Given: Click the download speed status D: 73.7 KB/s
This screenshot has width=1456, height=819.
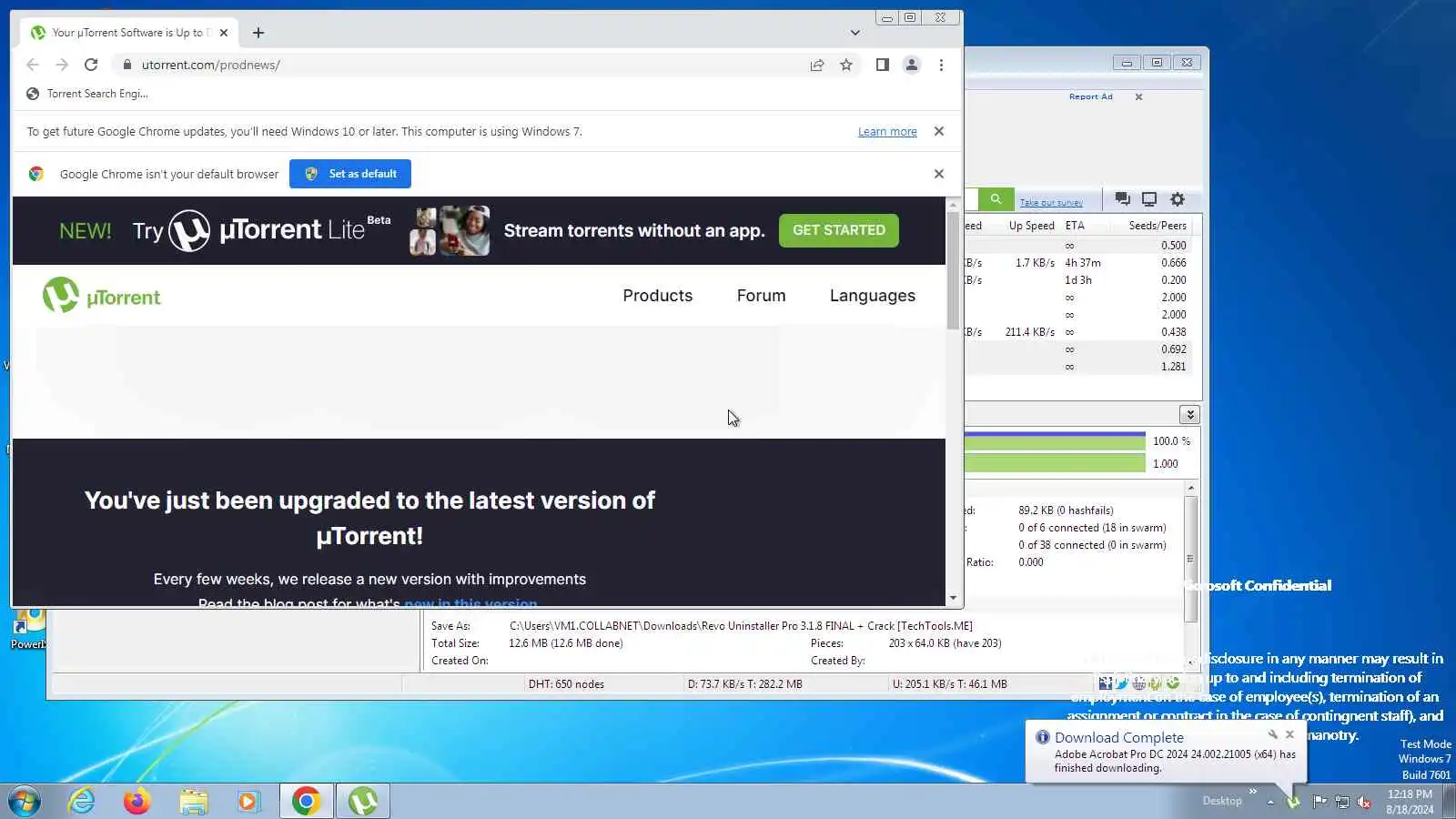Looking at the screenshot, I should click(x=744, y=684).
